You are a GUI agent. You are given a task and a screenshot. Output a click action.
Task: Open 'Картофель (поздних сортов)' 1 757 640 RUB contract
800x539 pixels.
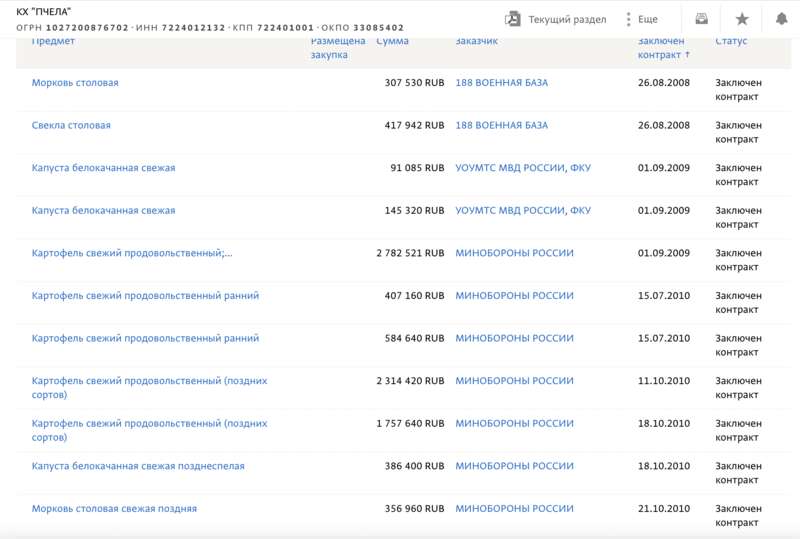[149, 430]
